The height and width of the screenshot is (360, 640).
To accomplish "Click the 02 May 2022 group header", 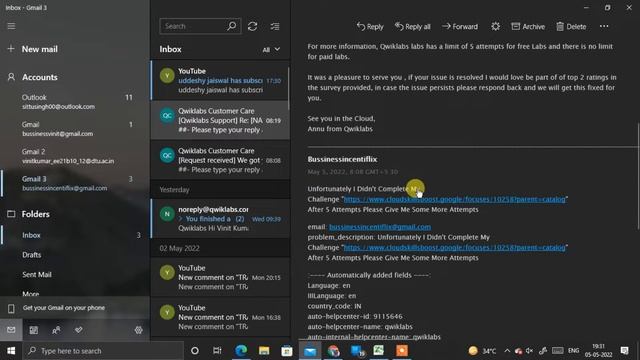I will pyautogui.click(x=220, y=248).
